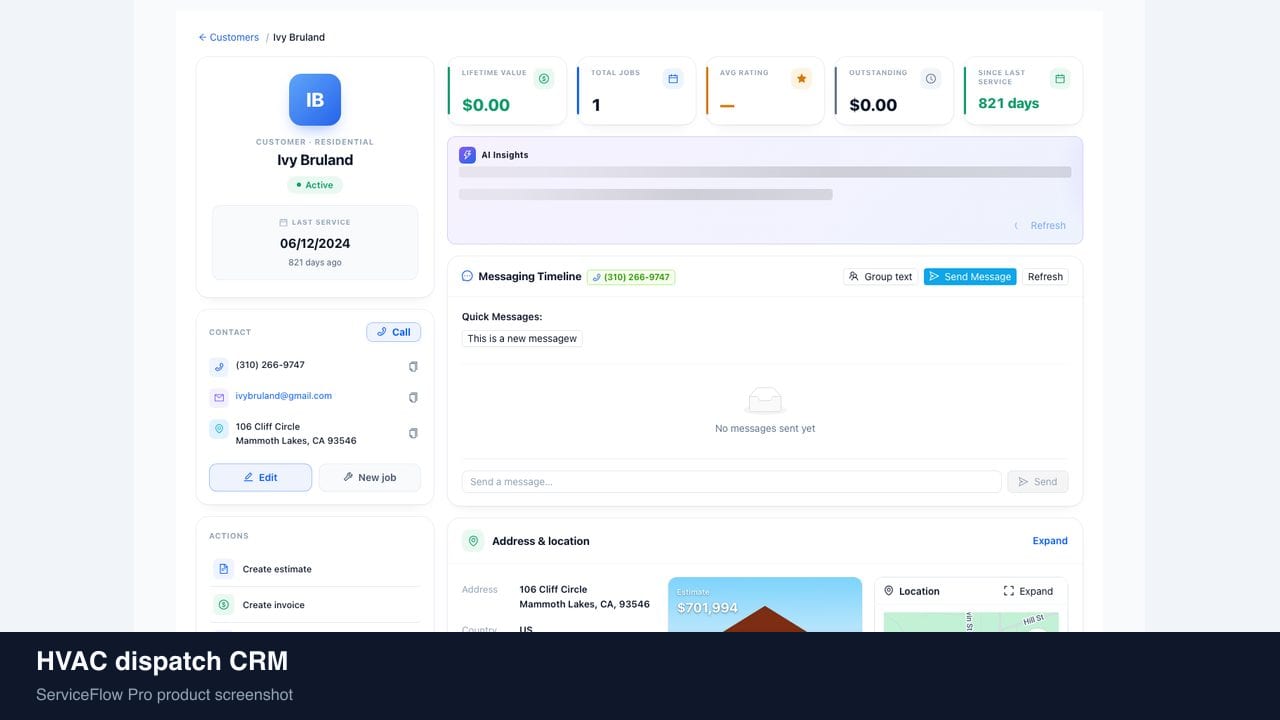Click the Outstanding clock icon
Viewport: 1280px width, 720px height.
(x=931, y=78)
